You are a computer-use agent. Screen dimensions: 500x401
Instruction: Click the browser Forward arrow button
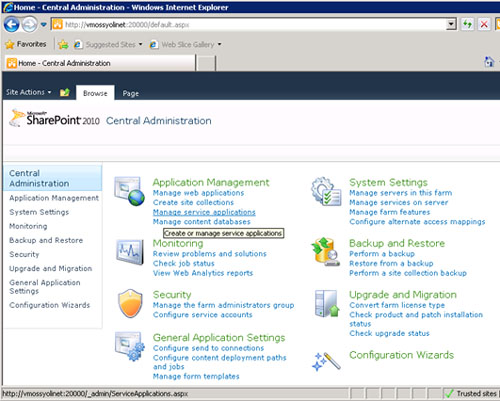pos(30,25)
